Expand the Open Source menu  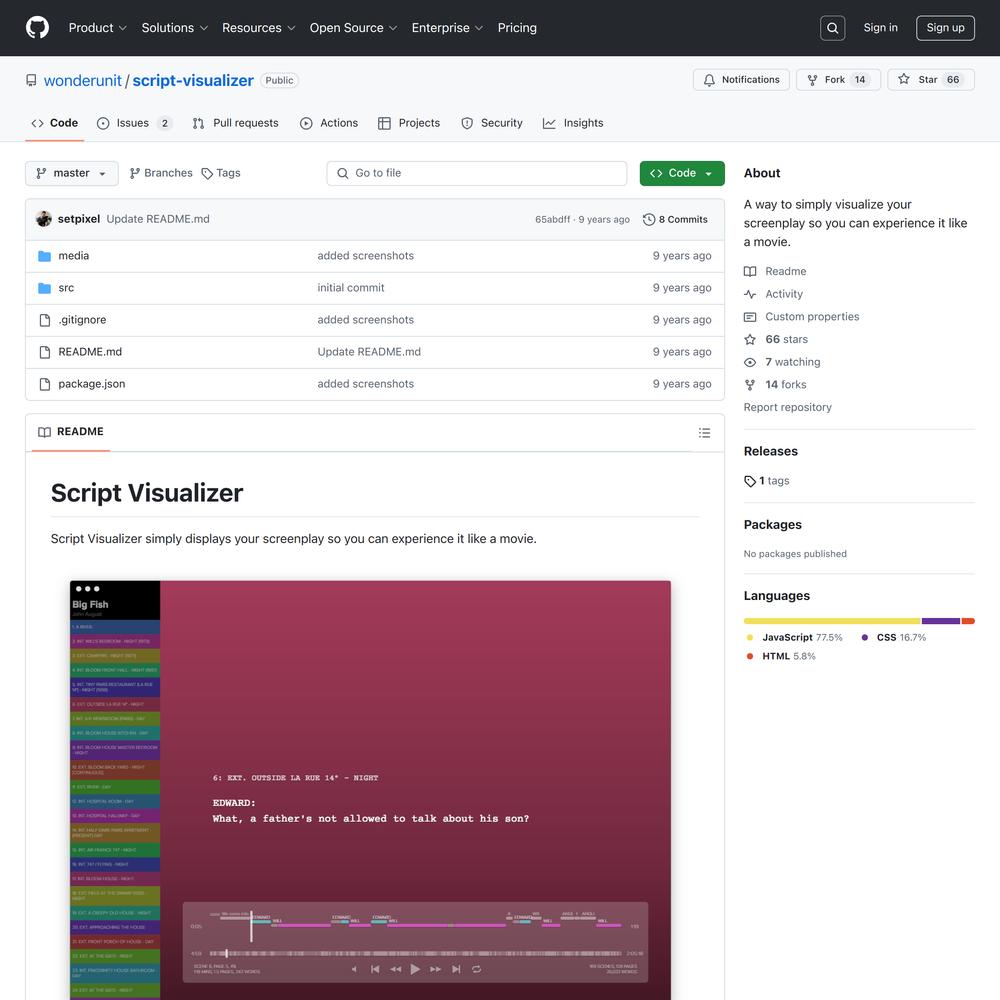click(353, 28)
